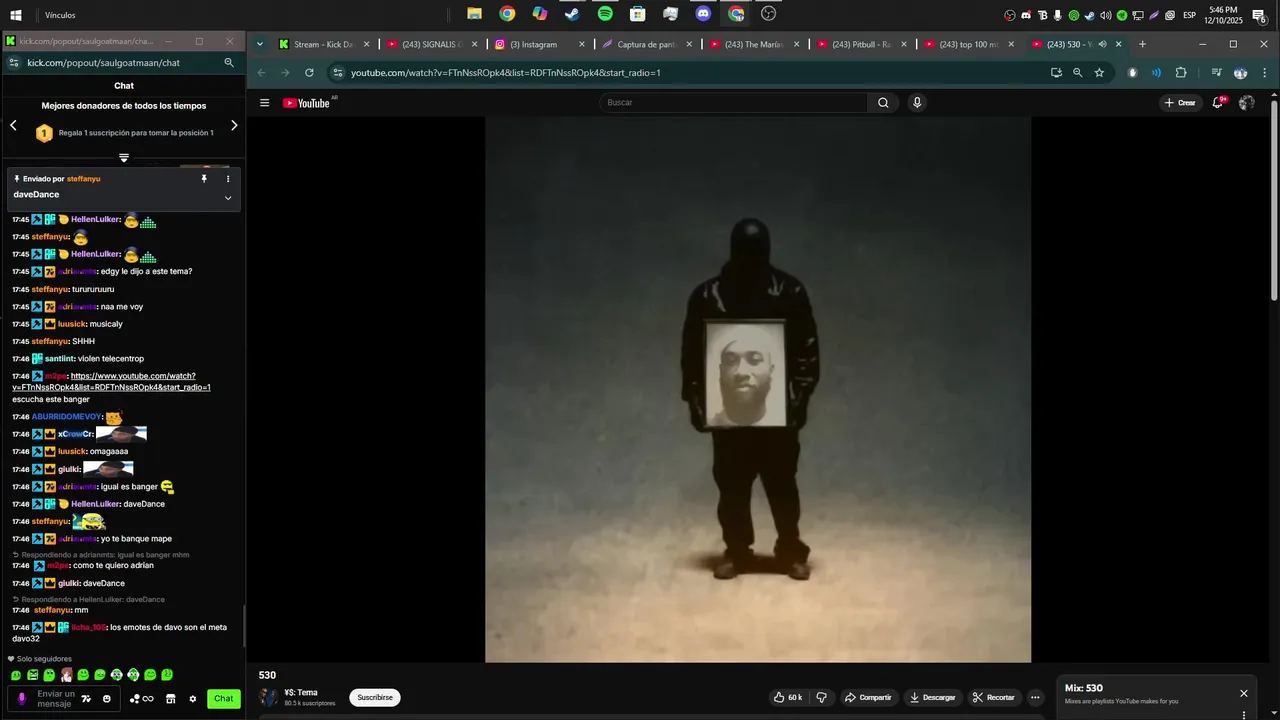1280x720 pixels.
Task: Switch to the Captura de pantalla tab
Action: pos(646,44)
